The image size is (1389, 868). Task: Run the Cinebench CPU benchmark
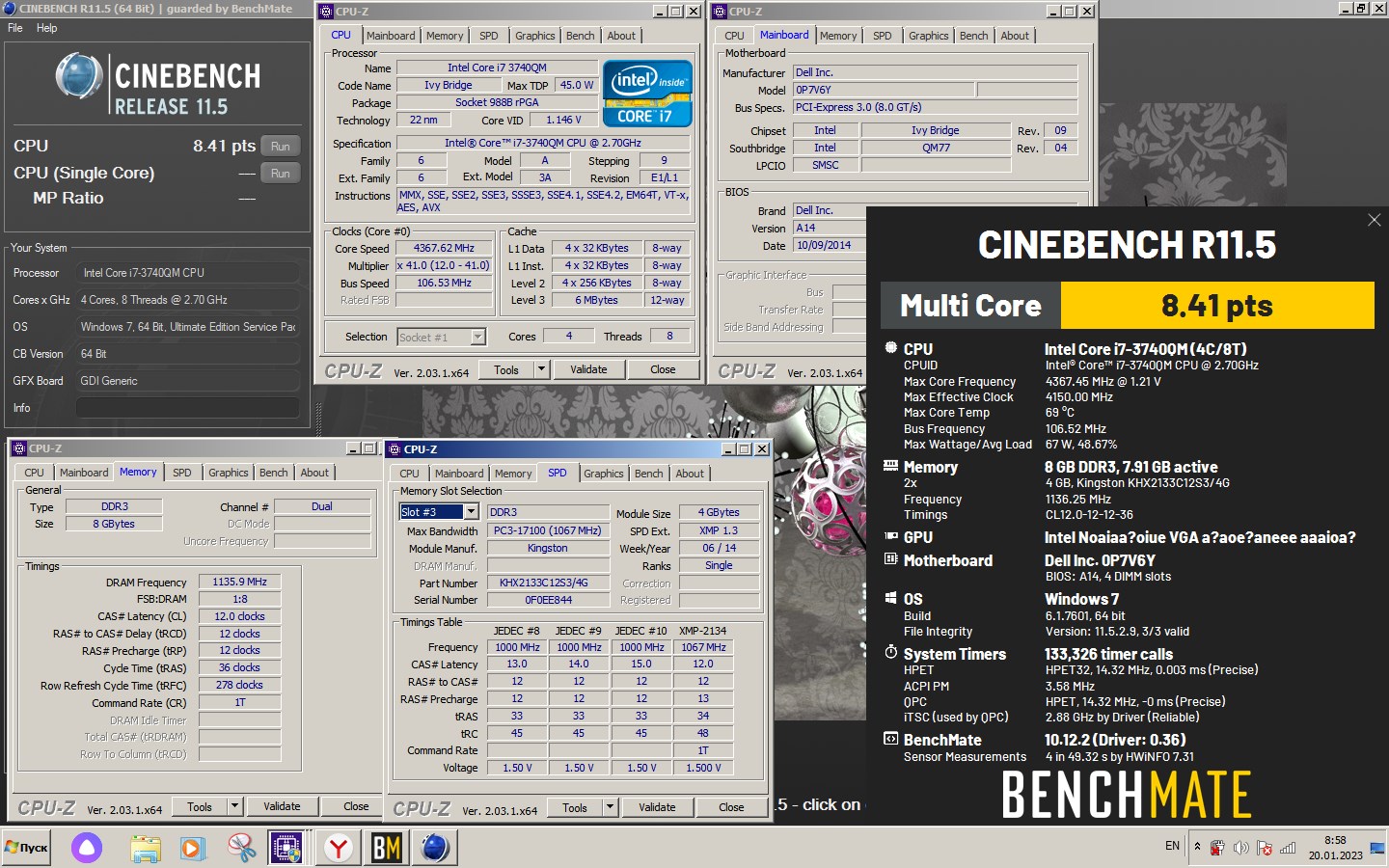tap(280, 147)
